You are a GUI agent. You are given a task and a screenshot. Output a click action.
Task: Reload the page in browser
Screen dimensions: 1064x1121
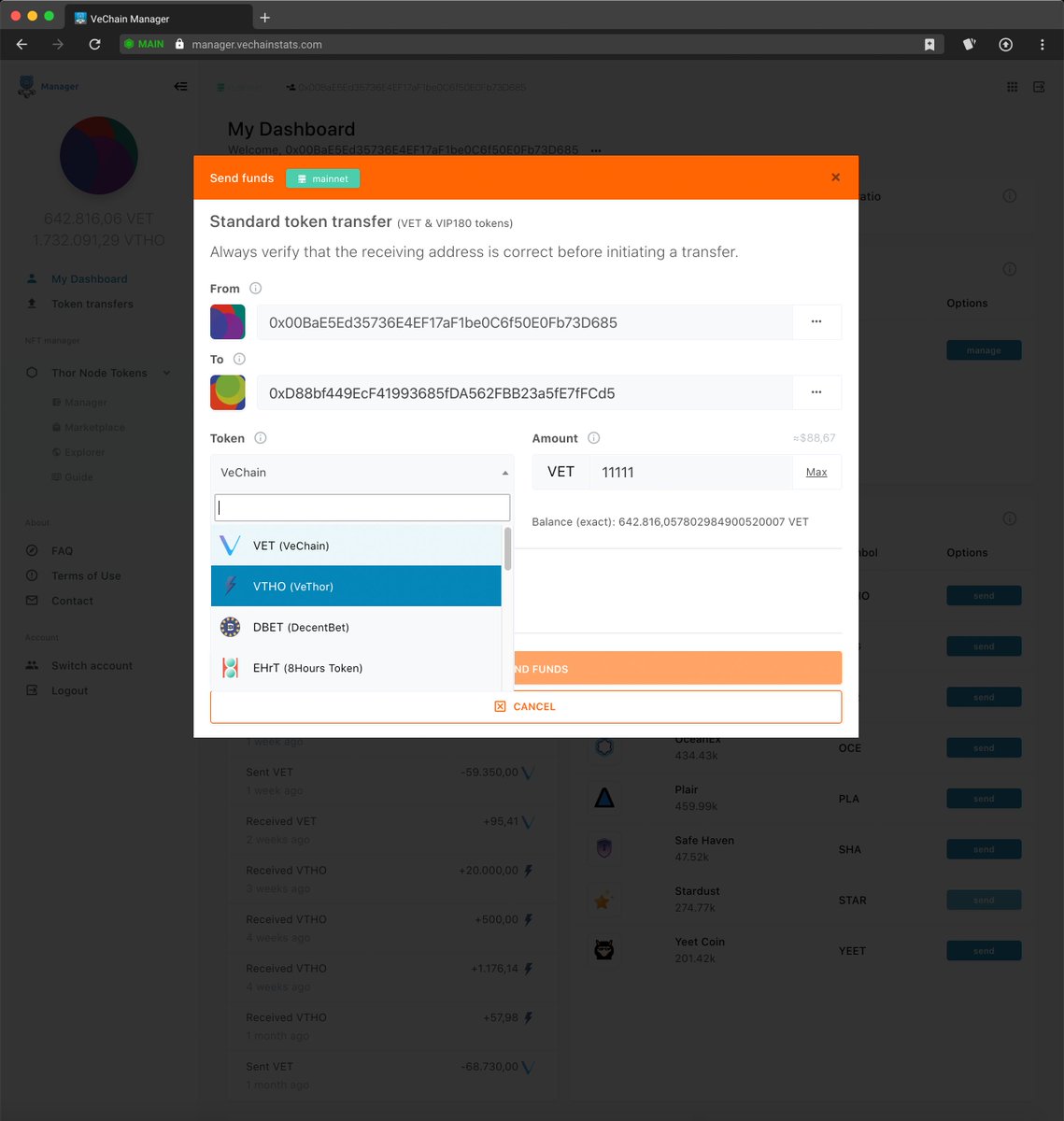coord(94,44)
